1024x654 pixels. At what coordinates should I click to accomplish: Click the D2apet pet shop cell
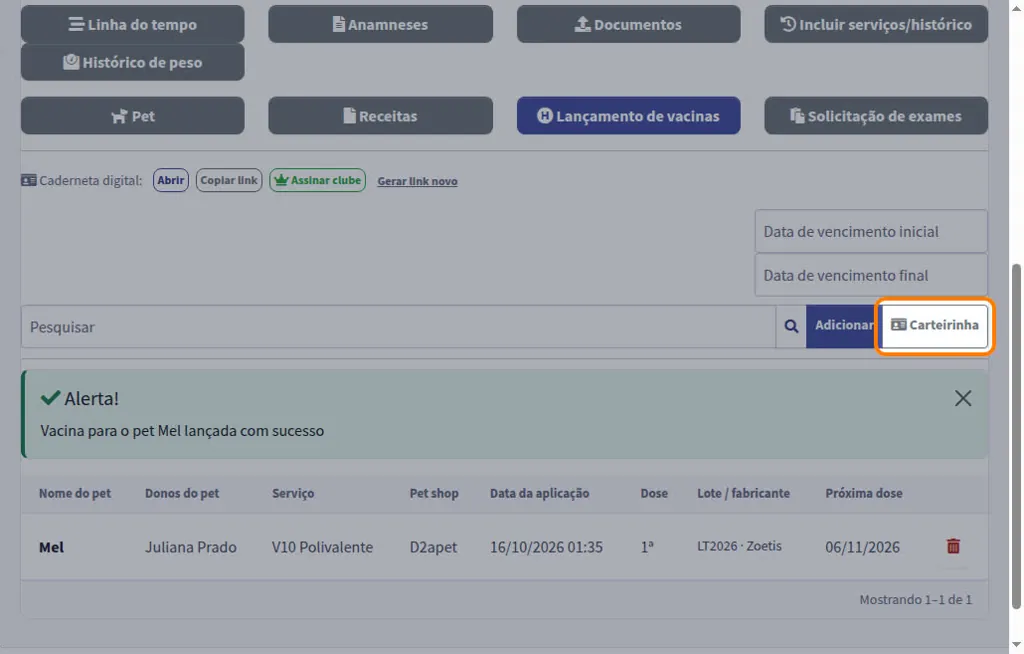[x=434, y=548]
